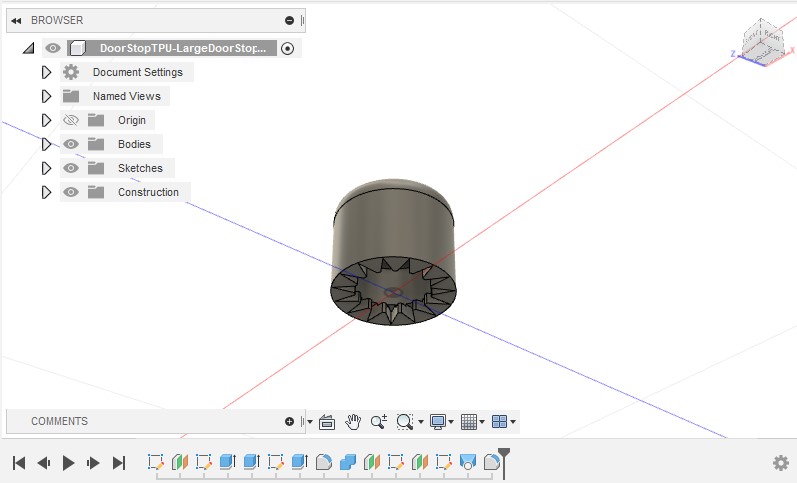This screenshot has width=797, height=483.
Task: Select the Construction row label
Action: point(148,192)
